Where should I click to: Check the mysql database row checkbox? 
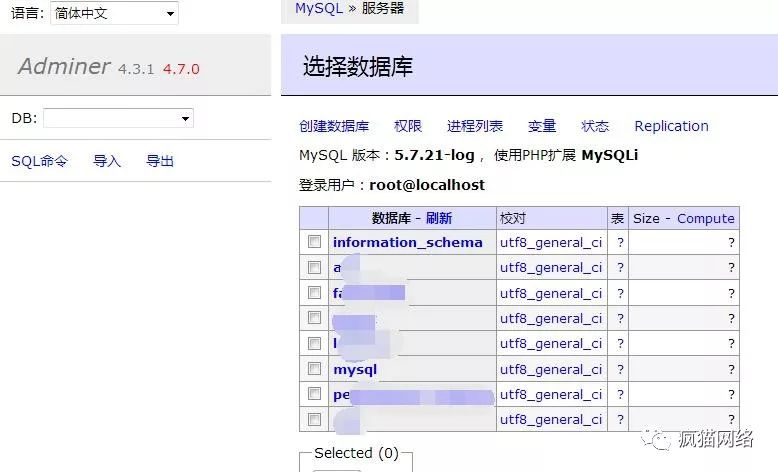point(314,368)
